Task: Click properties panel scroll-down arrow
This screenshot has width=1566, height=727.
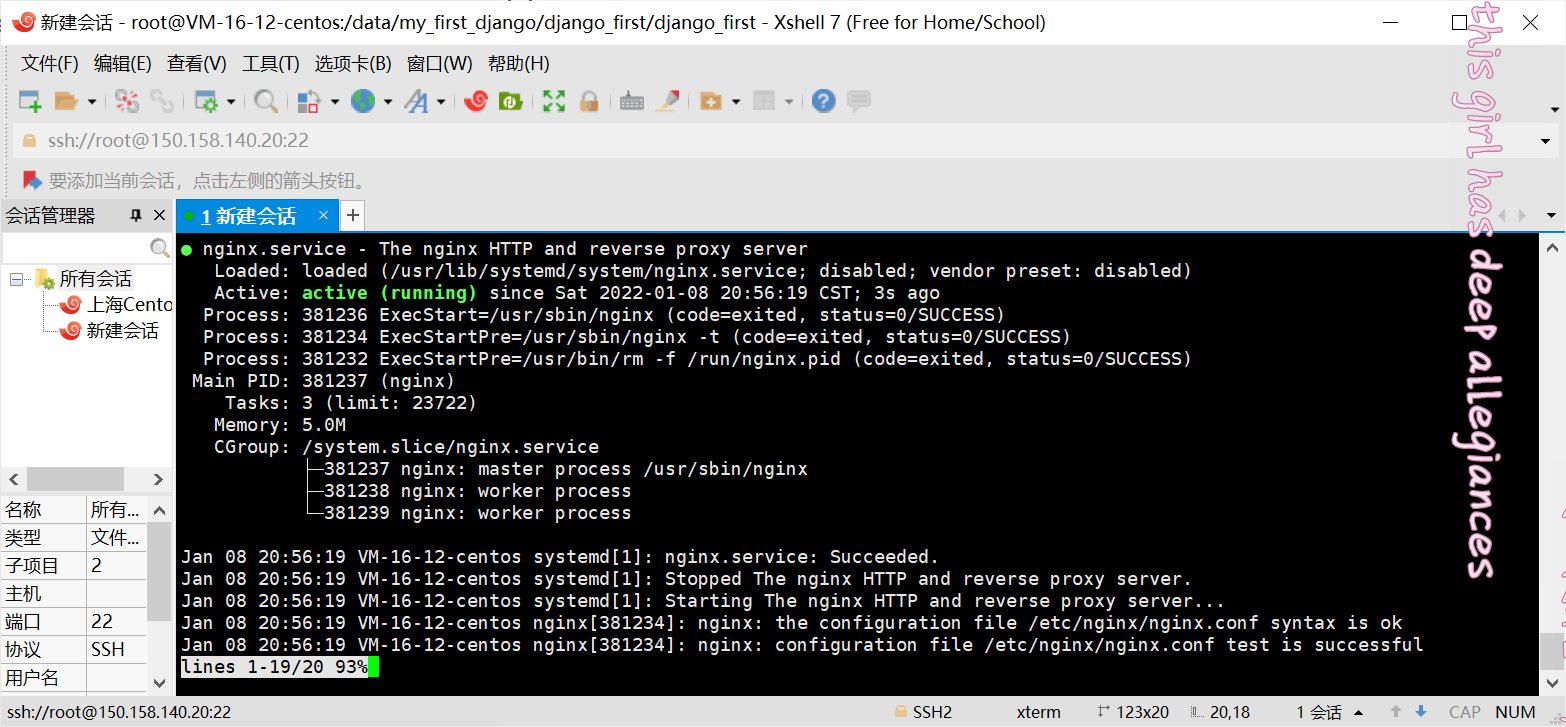Action: pos(159,683)
